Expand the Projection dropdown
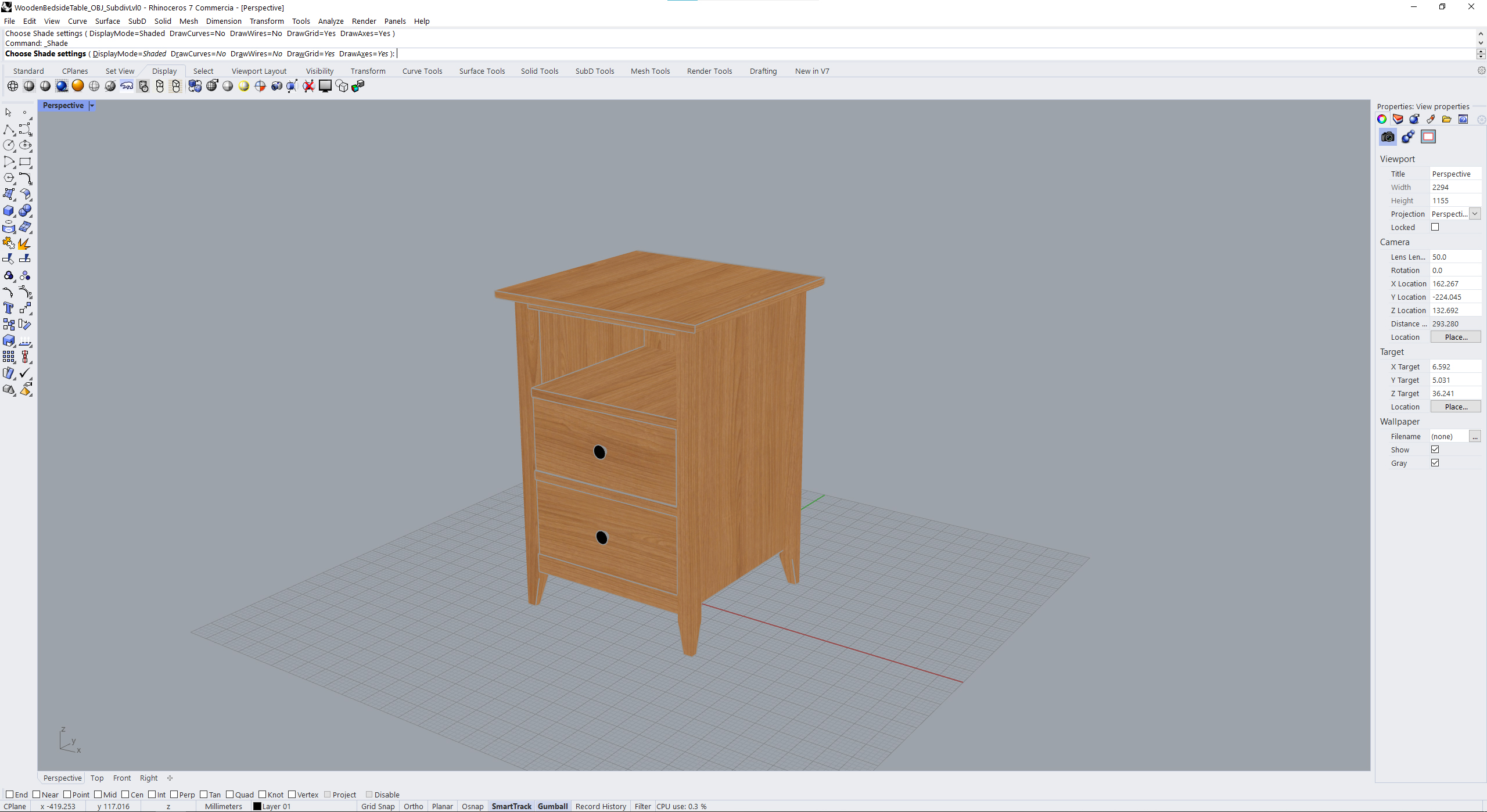This screenshot has height=812, width=1487. click(x=1475, y=214)
